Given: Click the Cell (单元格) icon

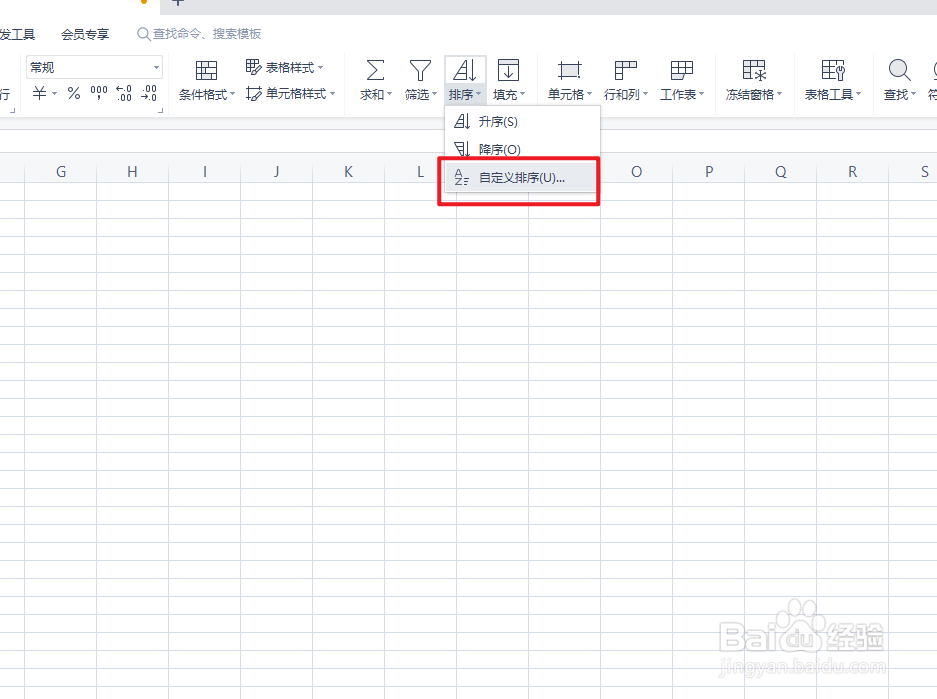Looking at the screenshot, I should (569, 70).
